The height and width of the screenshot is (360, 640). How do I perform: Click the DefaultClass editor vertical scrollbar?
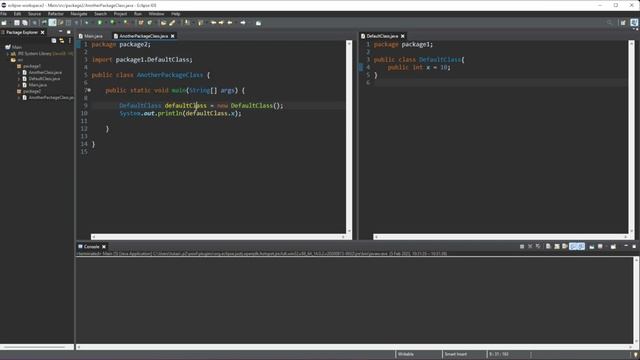[631, 137]
